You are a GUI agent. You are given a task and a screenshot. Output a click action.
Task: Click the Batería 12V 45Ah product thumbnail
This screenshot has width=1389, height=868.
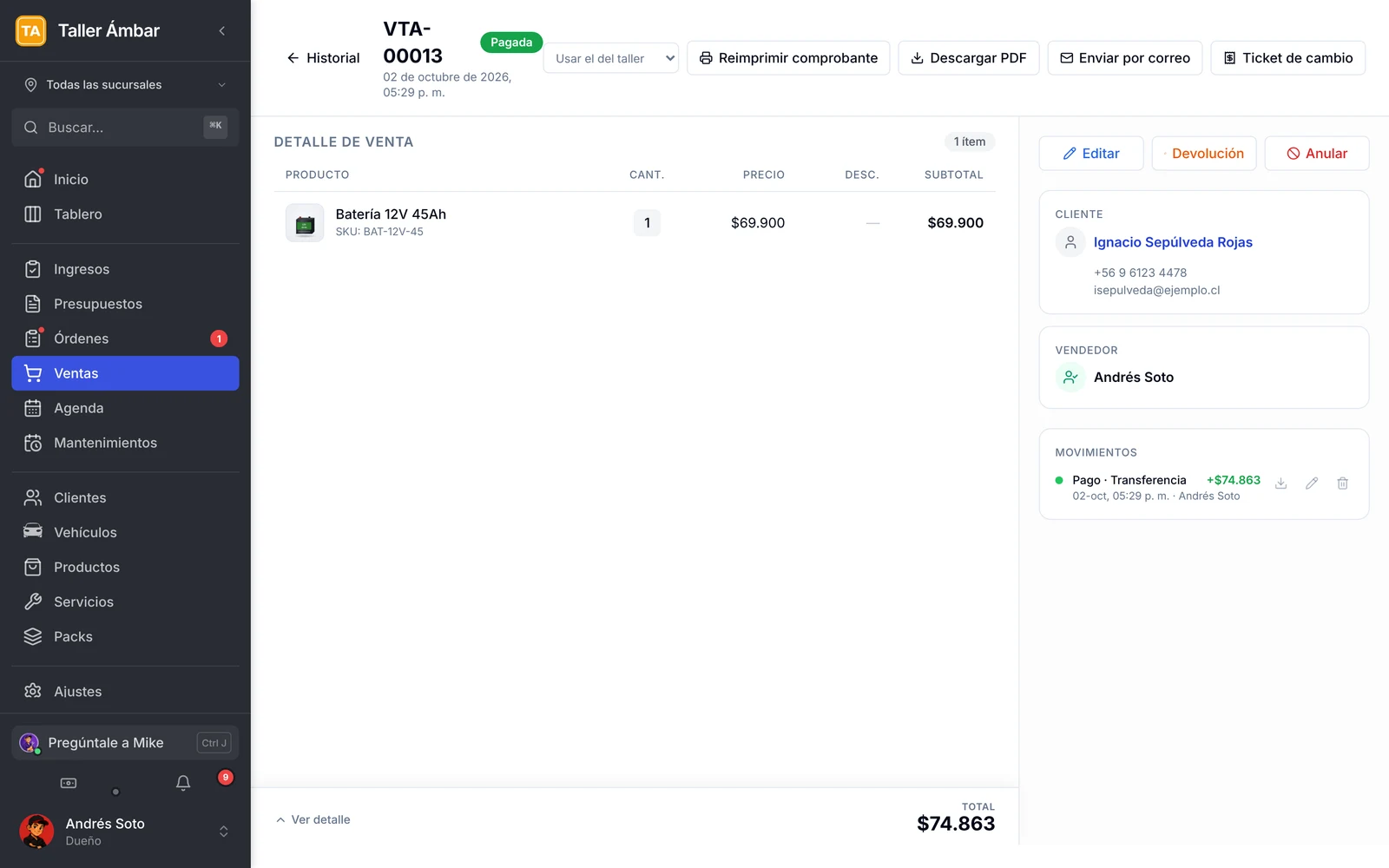pyautogui.click(x=305, y=223)
